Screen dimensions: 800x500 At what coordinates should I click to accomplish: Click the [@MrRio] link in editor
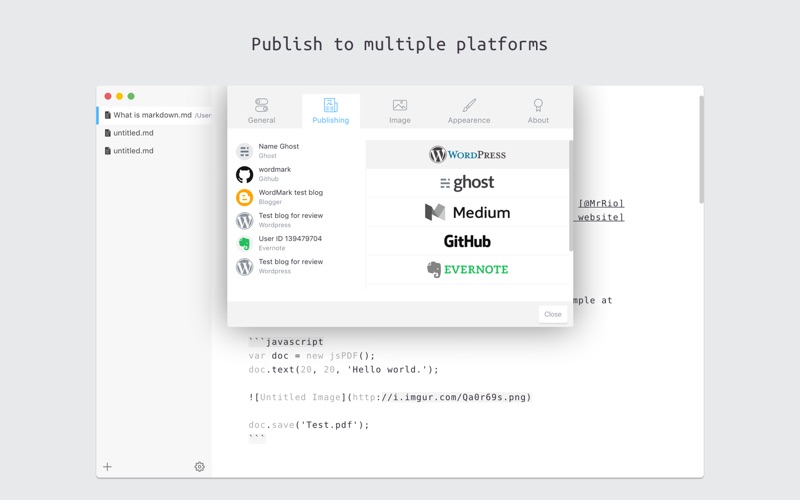[x=601, y=203]
